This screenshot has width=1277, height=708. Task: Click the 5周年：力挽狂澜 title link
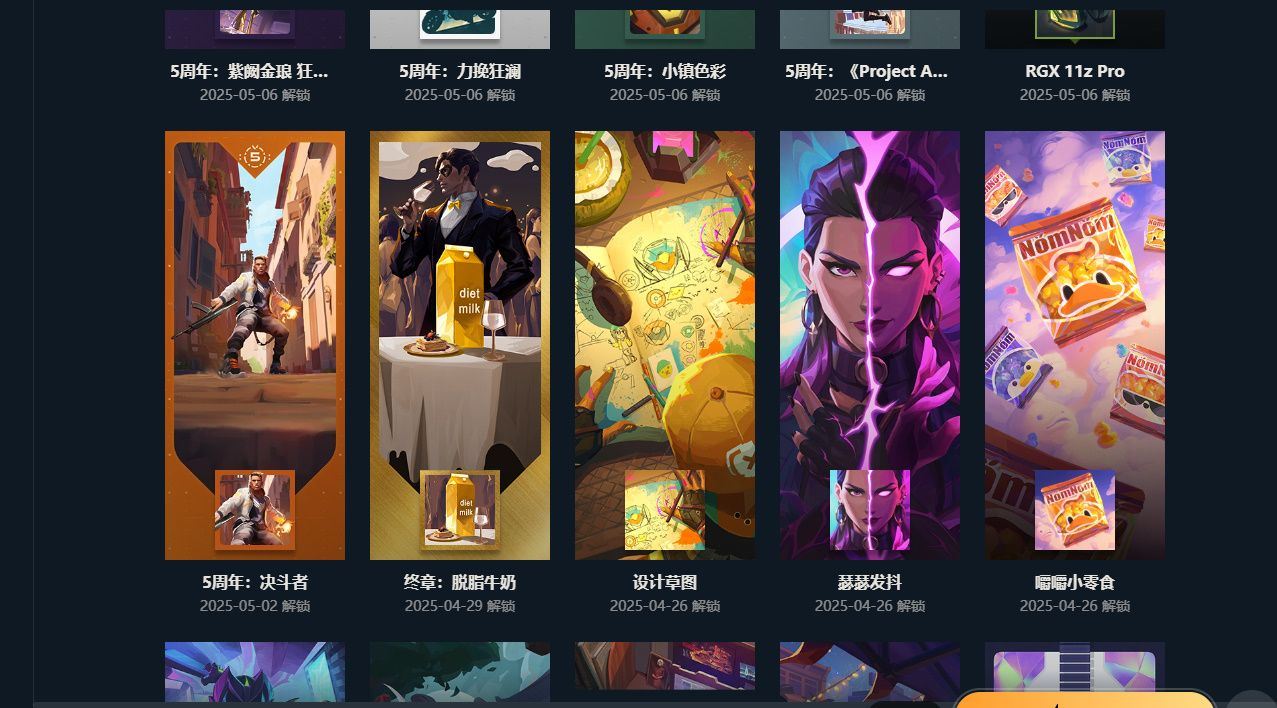tap(460, 71)
